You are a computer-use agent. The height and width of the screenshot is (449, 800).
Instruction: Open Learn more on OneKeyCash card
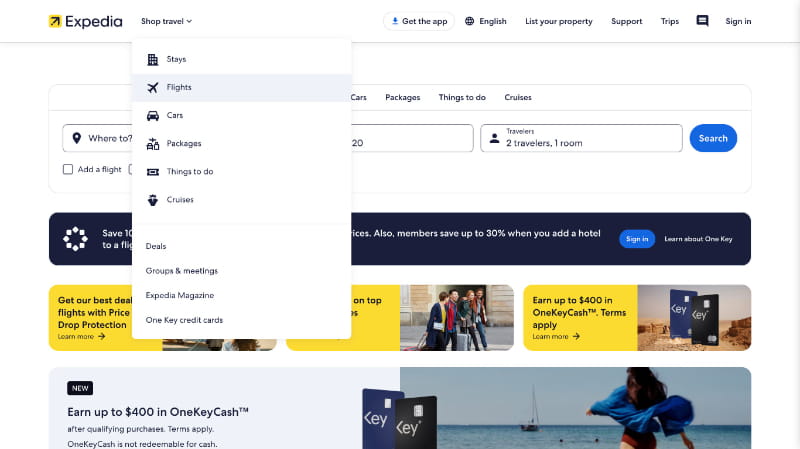point(556,337)
